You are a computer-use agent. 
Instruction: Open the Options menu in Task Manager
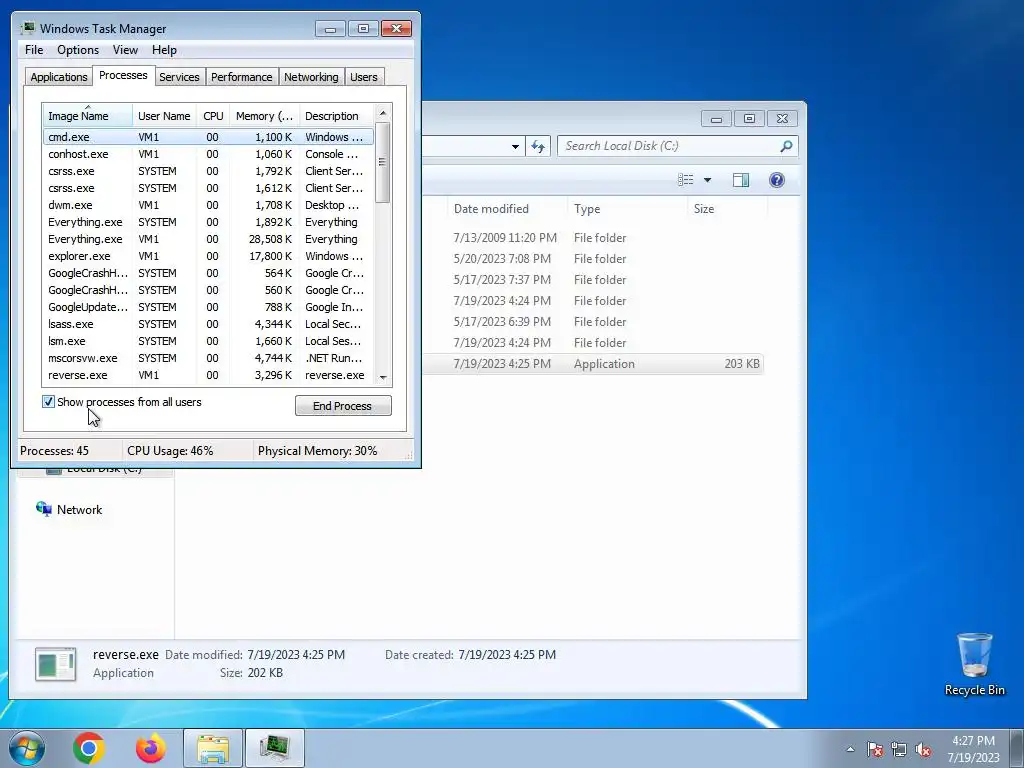[x=78, y=50]
